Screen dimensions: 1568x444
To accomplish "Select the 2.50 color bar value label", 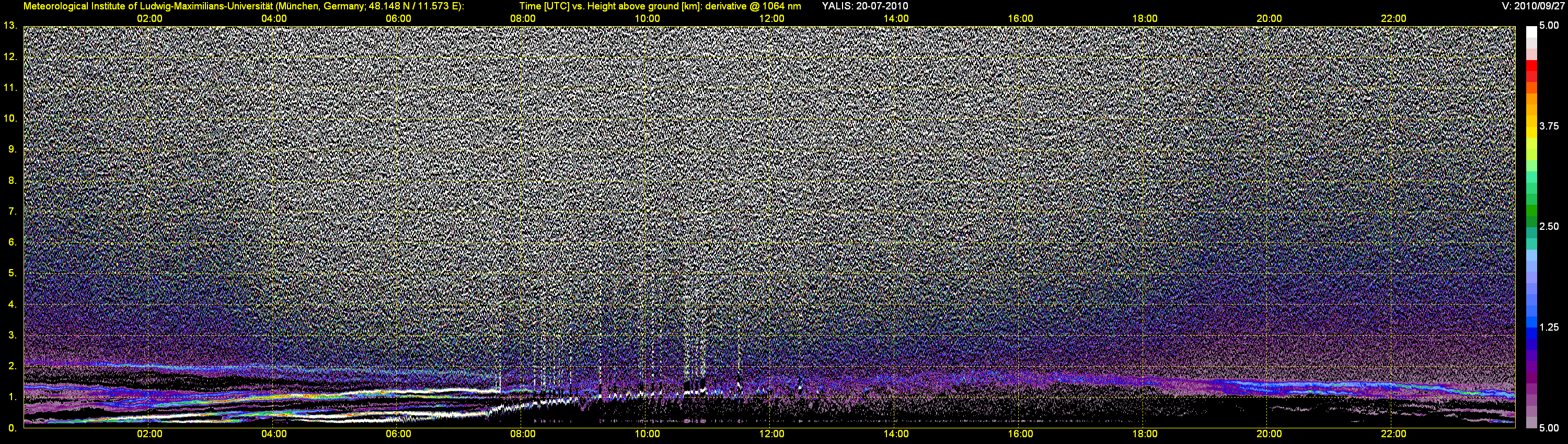I will (x=1549, y=226).
